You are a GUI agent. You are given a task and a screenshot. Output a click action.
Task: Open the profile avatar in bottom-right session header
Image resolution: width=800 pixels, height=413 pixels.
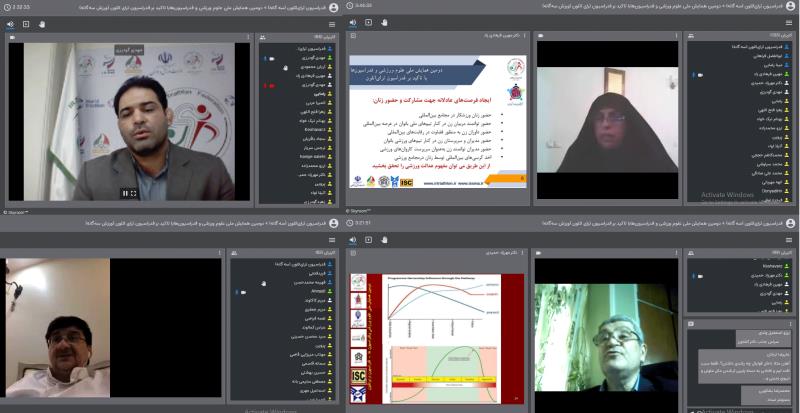click(790, 223)
